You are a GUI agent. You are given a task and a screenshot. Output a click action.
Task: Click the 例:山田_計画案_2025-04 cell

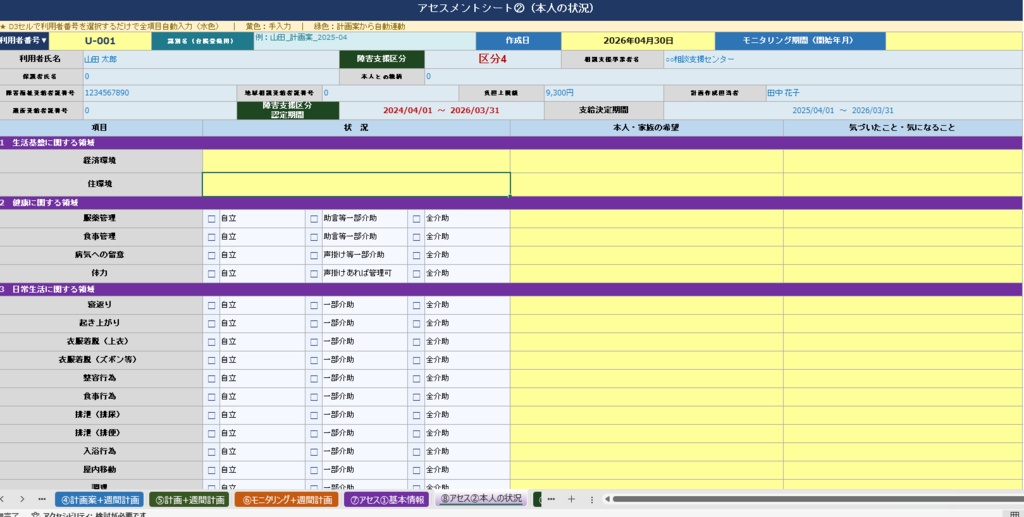click(x=364, y=40)
